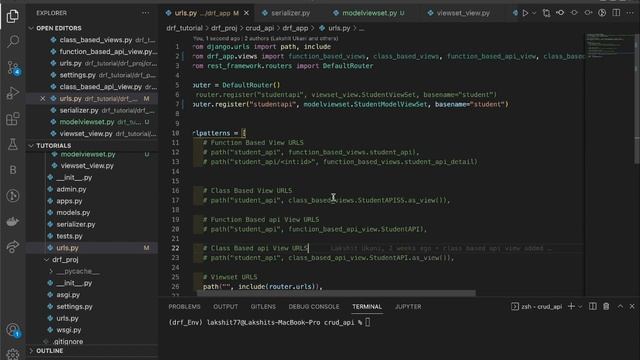Open the Explorer view in activity bar
This screenshot has height=360, width=640.
coord(13,16)
